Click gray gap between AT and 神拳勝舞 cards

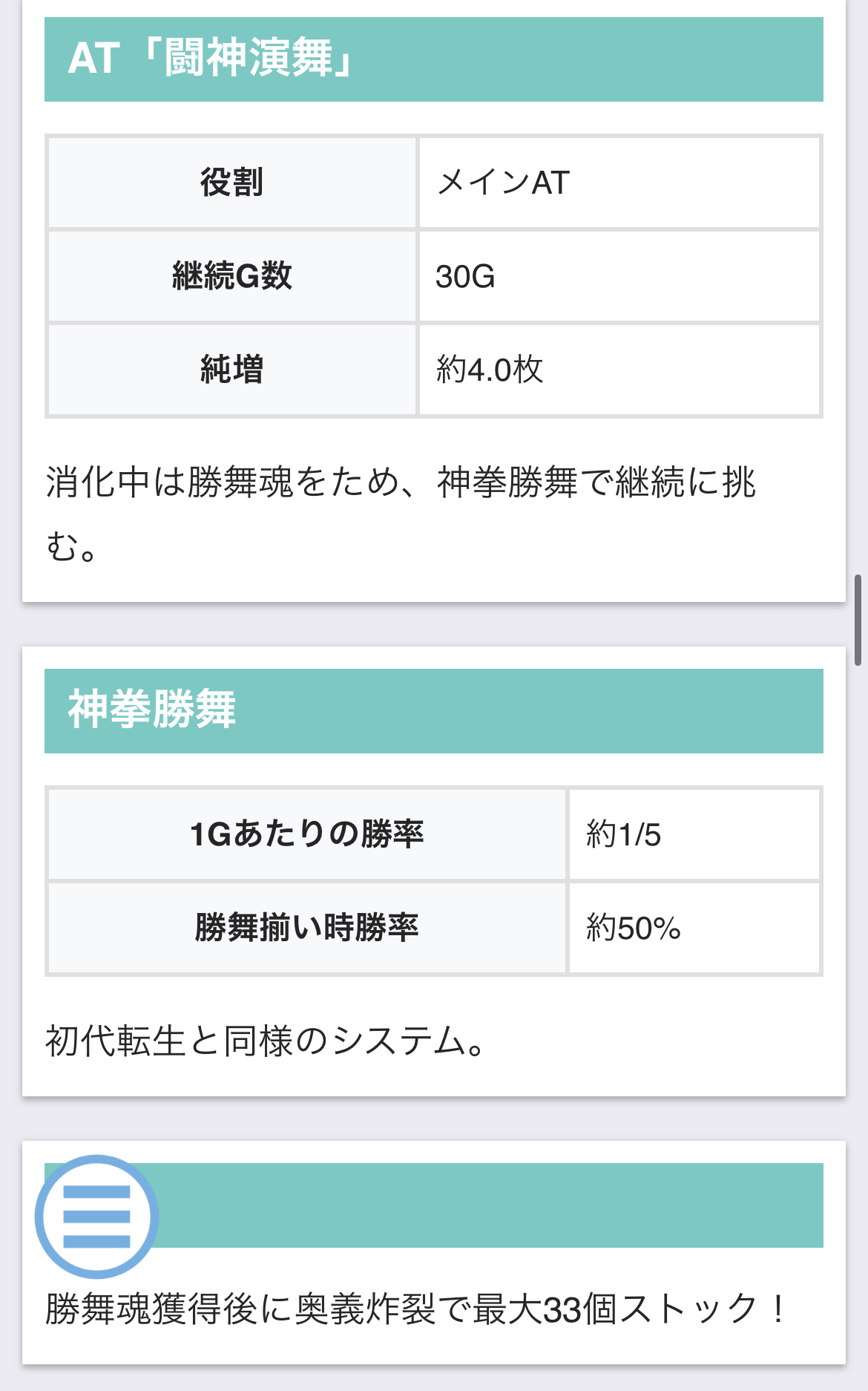click(433, 624)
